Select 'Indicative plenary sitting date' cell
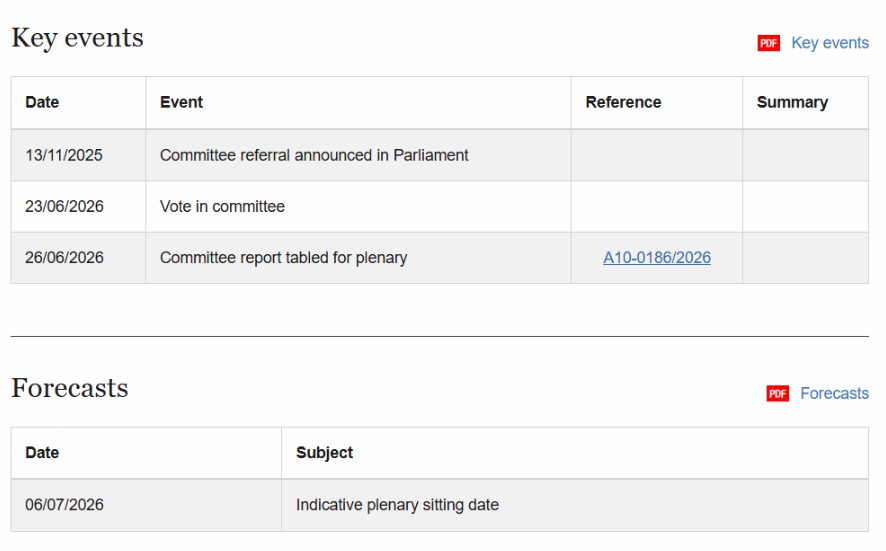This screenshot has width=886, height=551. coord(575,505)
